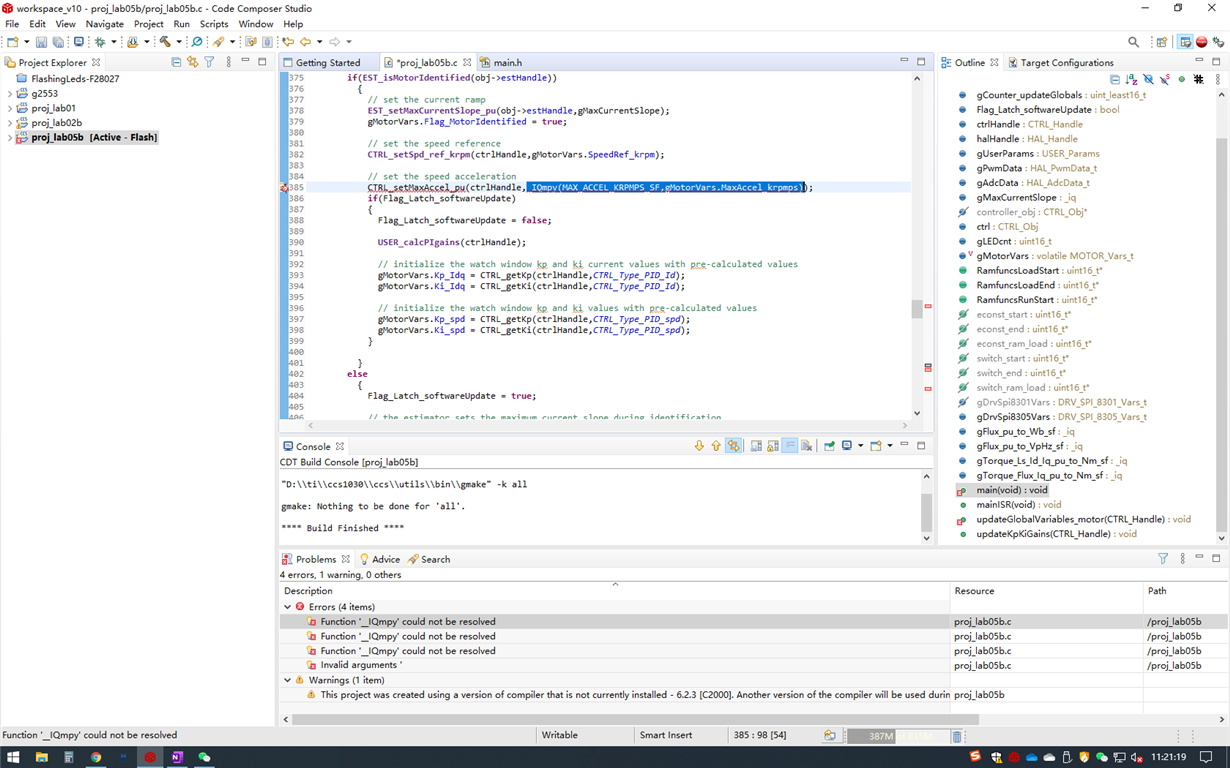Toggle Hide Static Members in Outline
This screenshot has height=768, width=1230.
coord(1164,79)
